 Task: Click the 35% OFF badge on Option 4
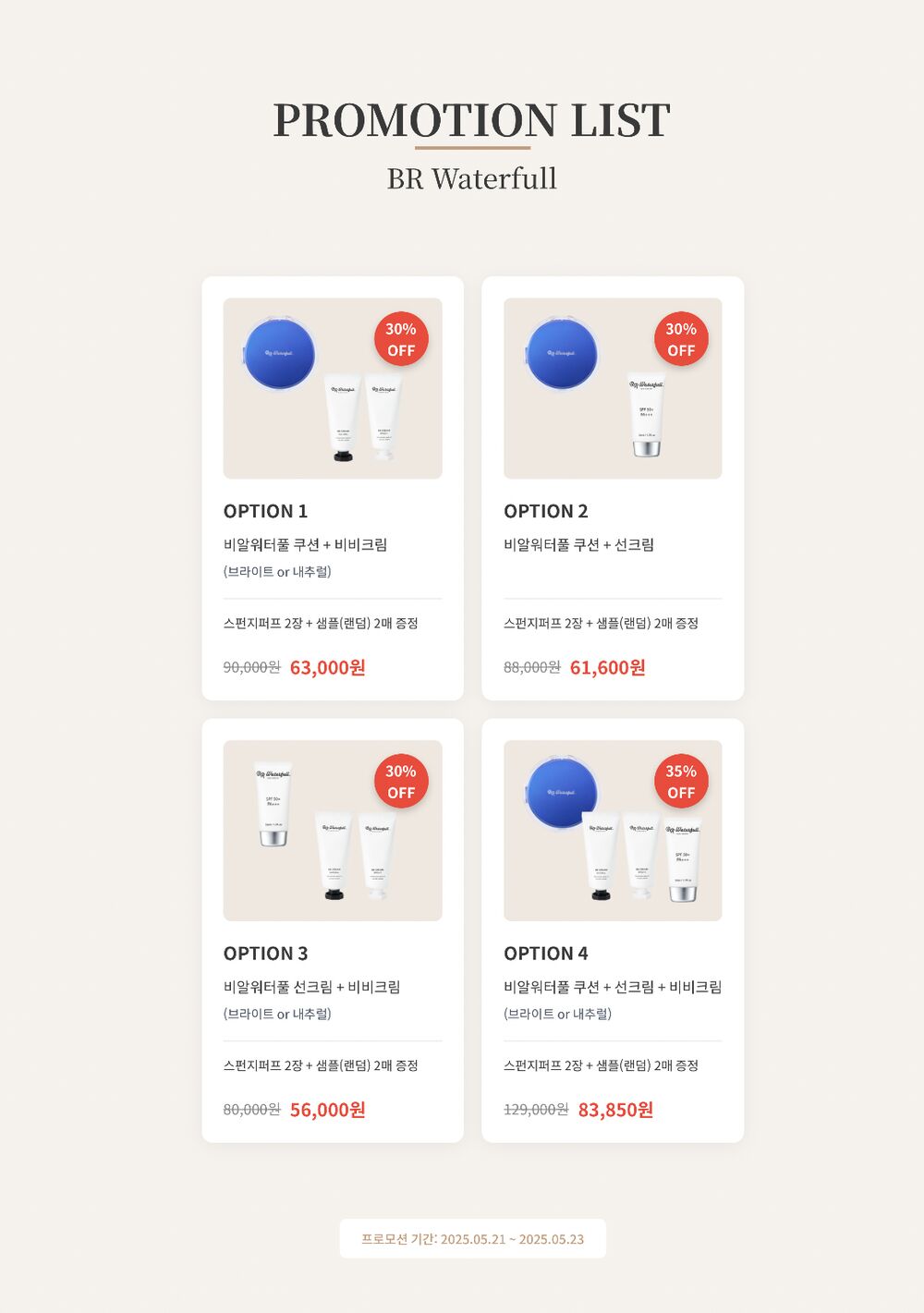(x=681, y=782)
